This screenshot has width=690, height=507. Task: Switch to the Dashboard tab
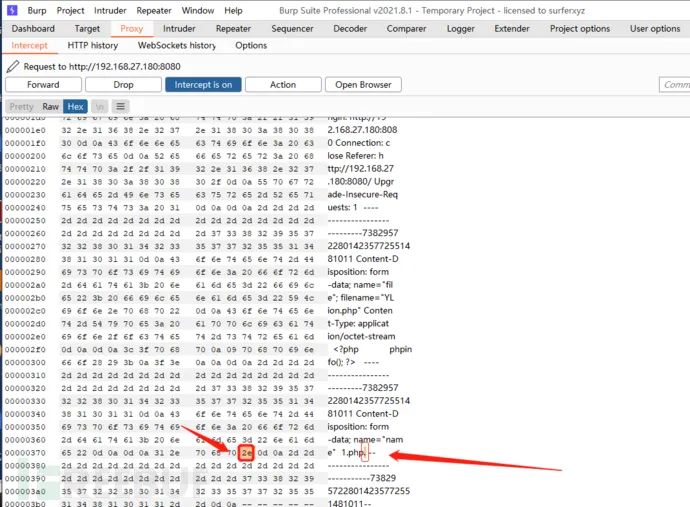tap(33, 29)
